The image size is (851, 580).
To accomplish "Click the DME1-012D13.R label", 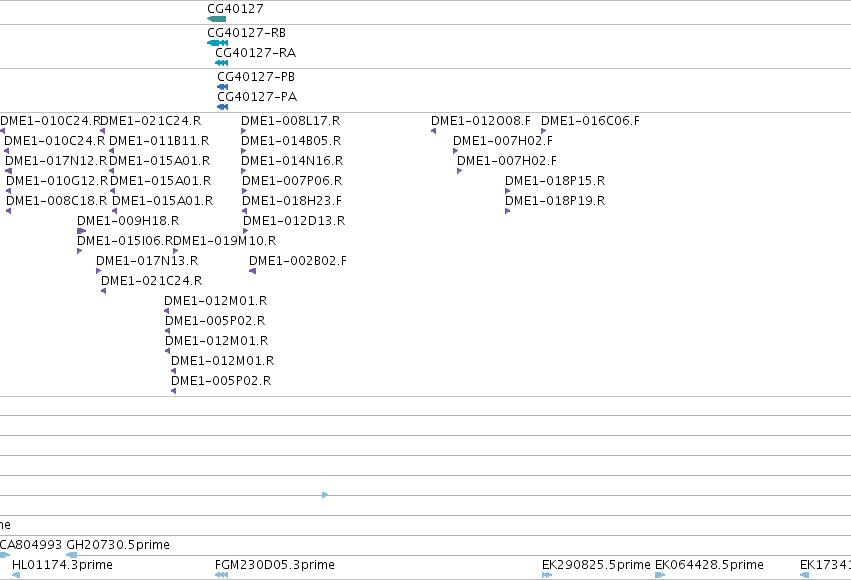I will pyautogui.click(x=294, y=221).
